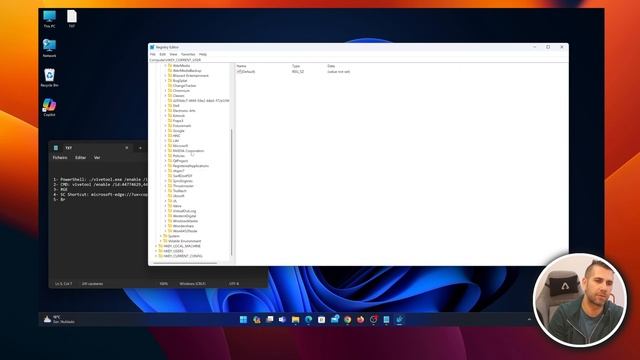Screen dimensions: 640x360
Task: Click the Windows (CRLF) status in Notepad
Action: click(x=193, y=284)
